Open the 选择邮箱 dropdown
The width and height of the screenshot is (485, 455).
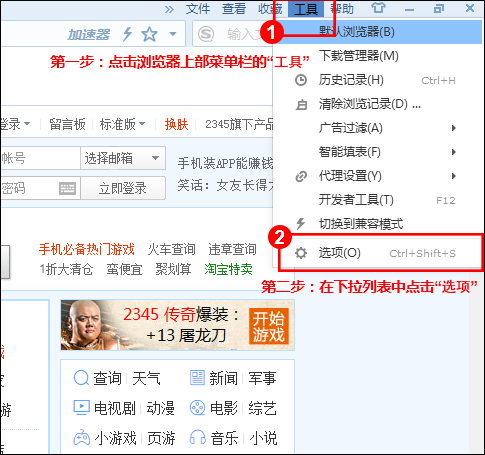(123, 158)
